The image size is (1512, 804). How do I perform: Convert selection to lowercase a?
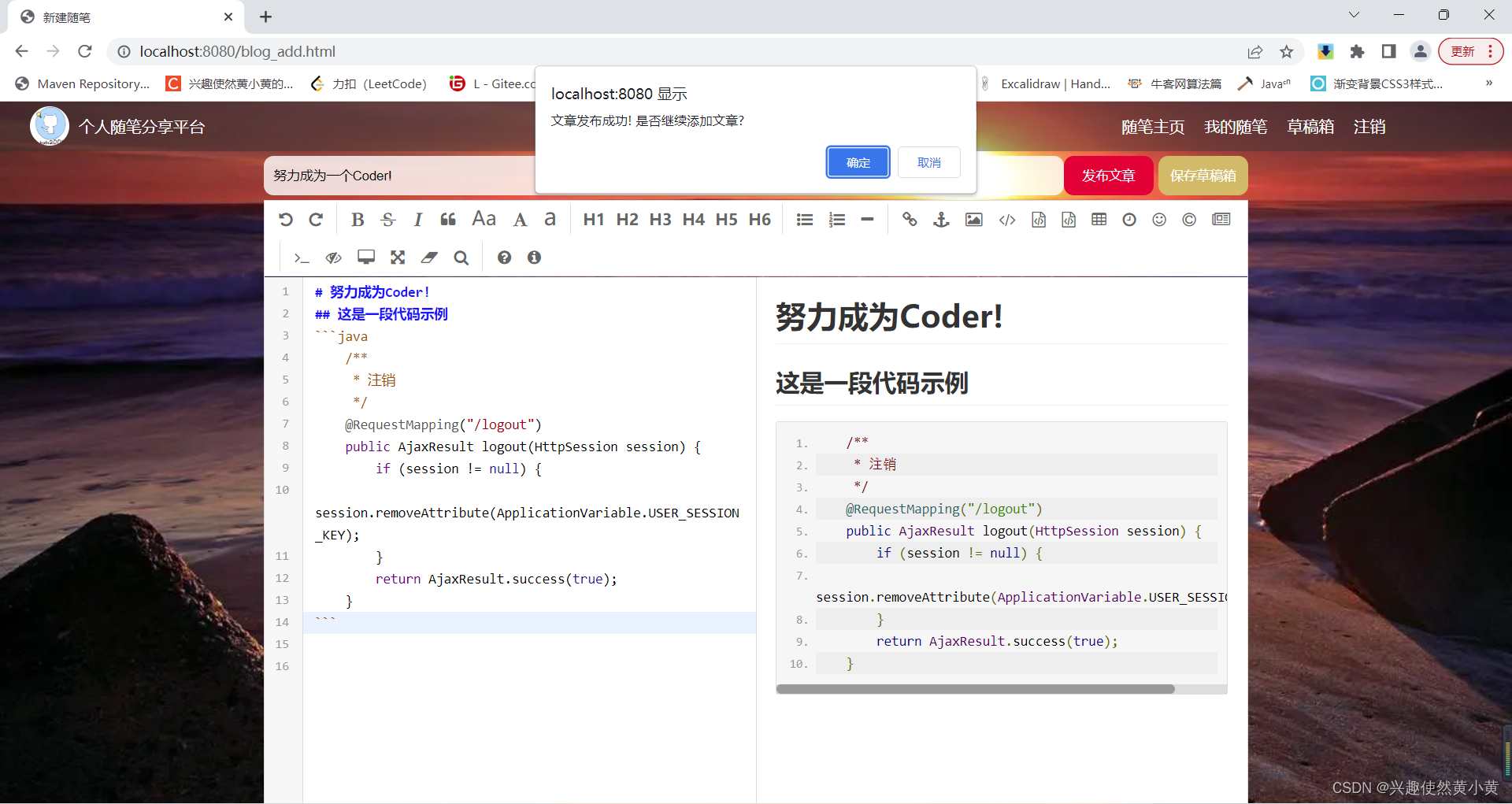550,219
